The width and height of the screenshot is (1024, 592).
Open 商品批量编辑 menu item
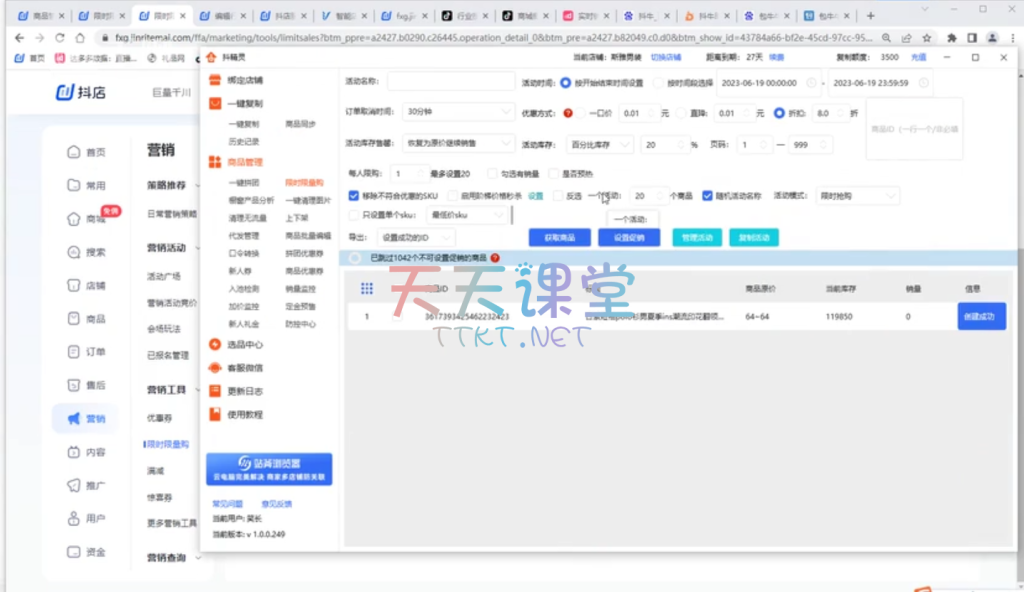point(307,236)
